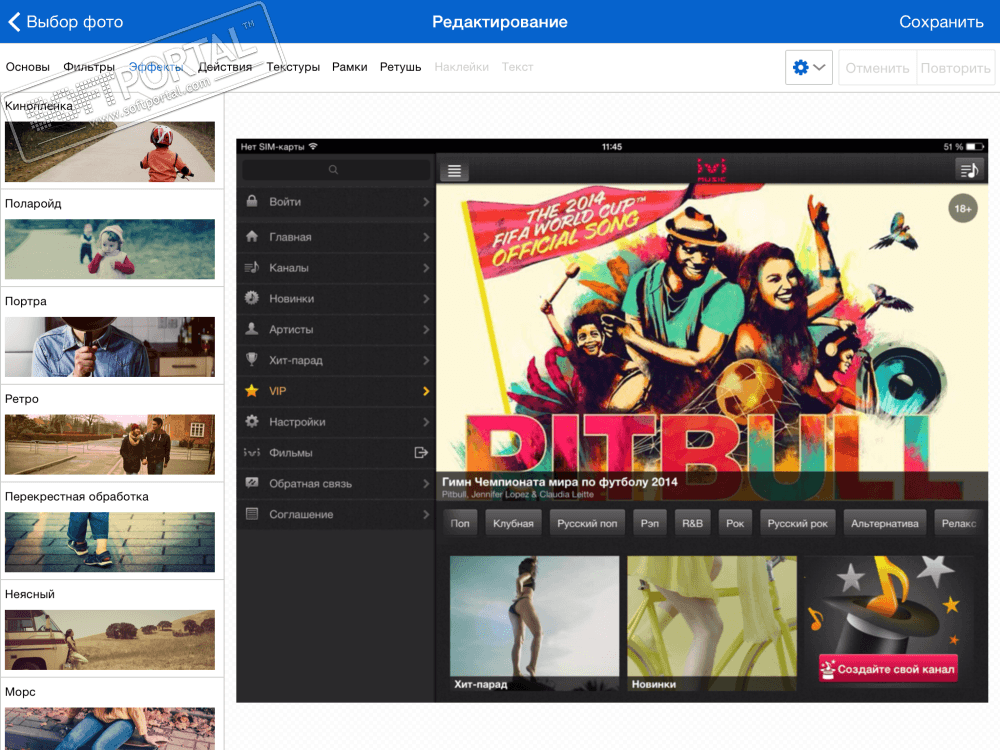Select the Поп genre button
This screenshot has width=1000, height=750.
click(460, 523)
